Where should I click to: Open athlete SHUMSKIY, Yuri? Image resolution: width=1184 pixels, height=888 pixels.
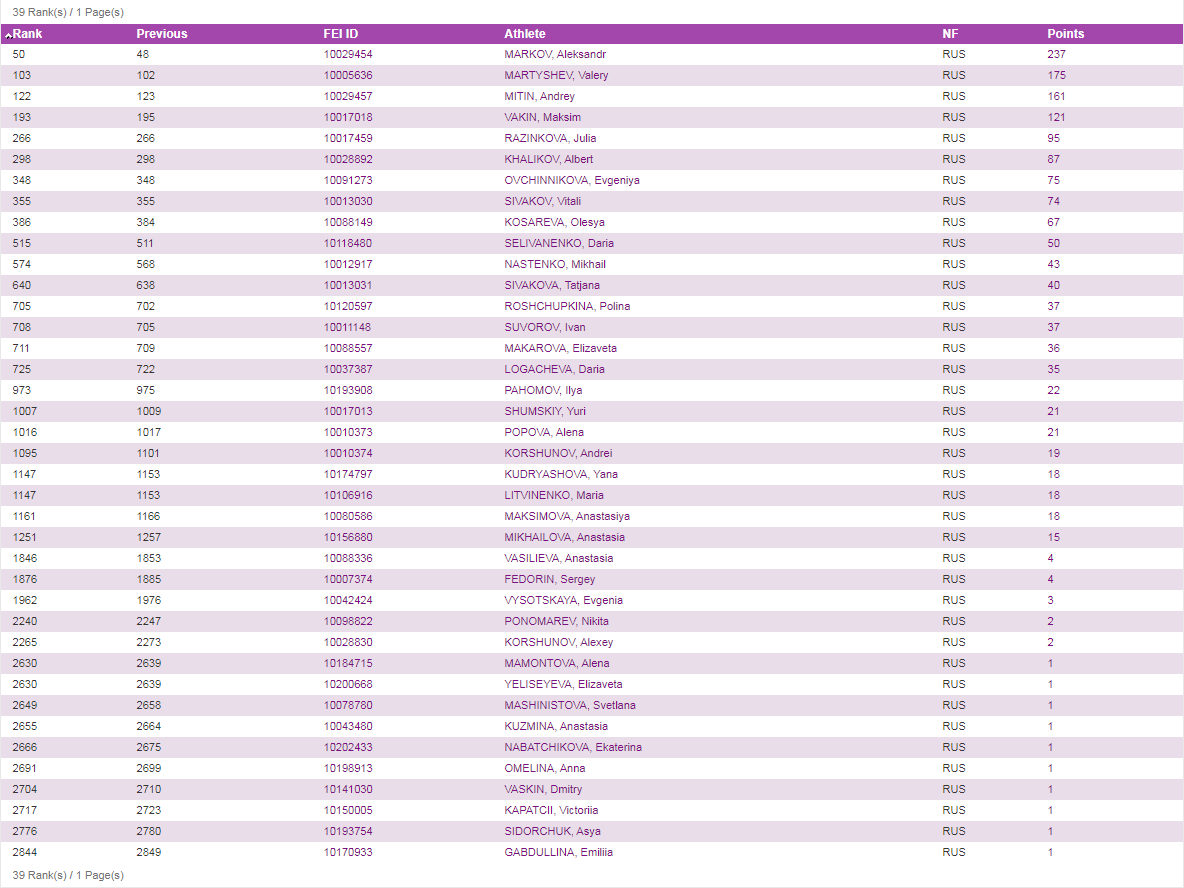click(x=544, y=412)
